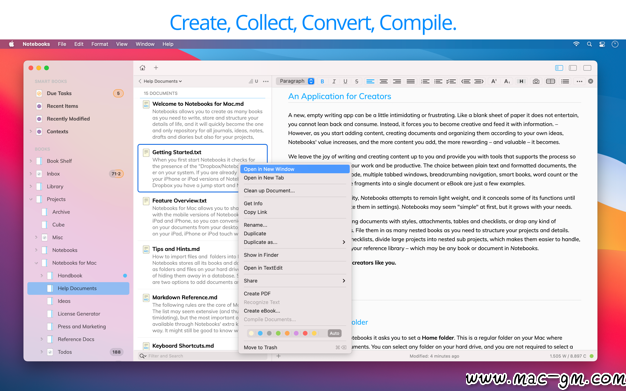Click the camera icon in formatting toolbar
Image resolution: width=626 pixels, height=391 pixels.
point(536,81)
